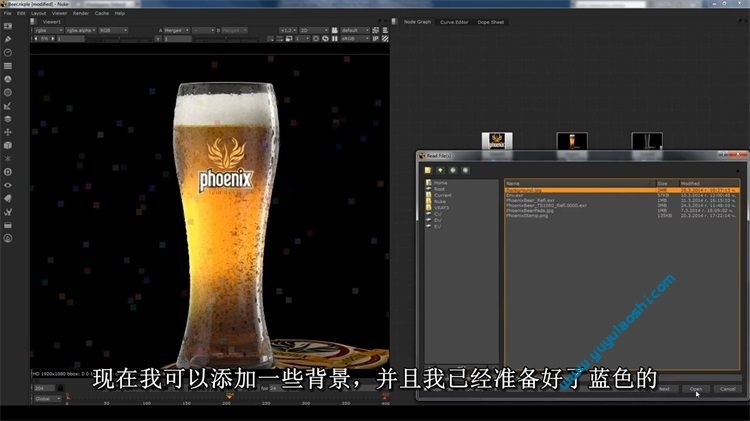750x421 pixels.
Task: Open the Deep nodes toolbar menu
Action: tap(8, 172)
